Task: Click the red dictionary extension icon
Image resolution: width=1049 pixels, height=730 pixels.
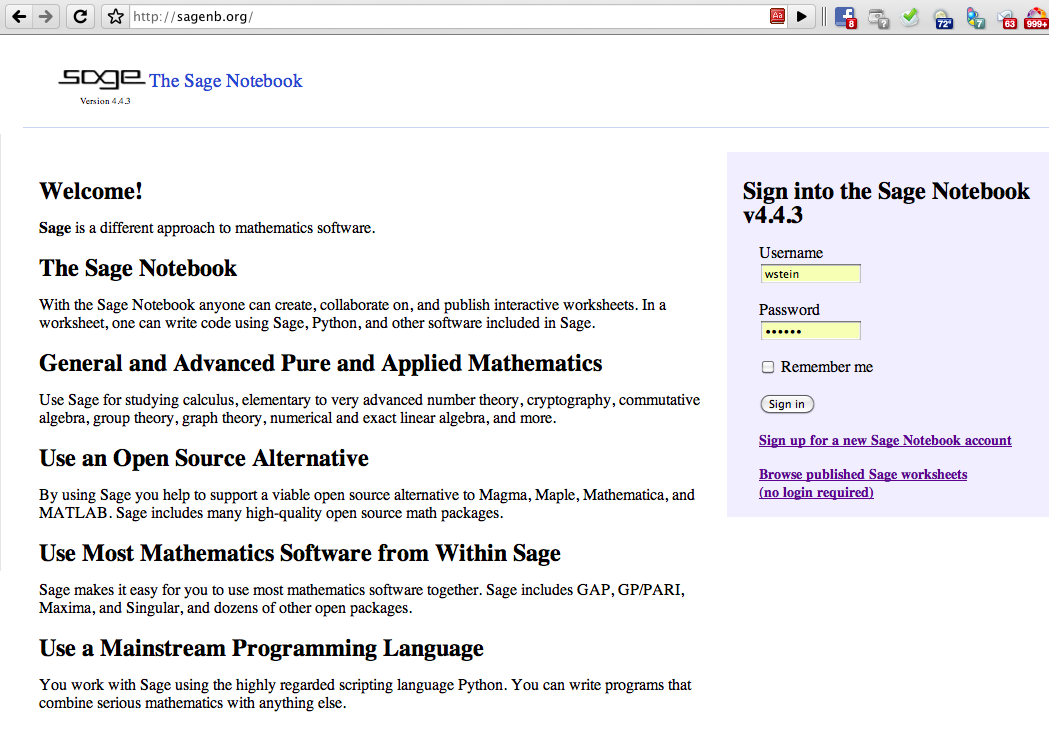Action: point(777,16)
